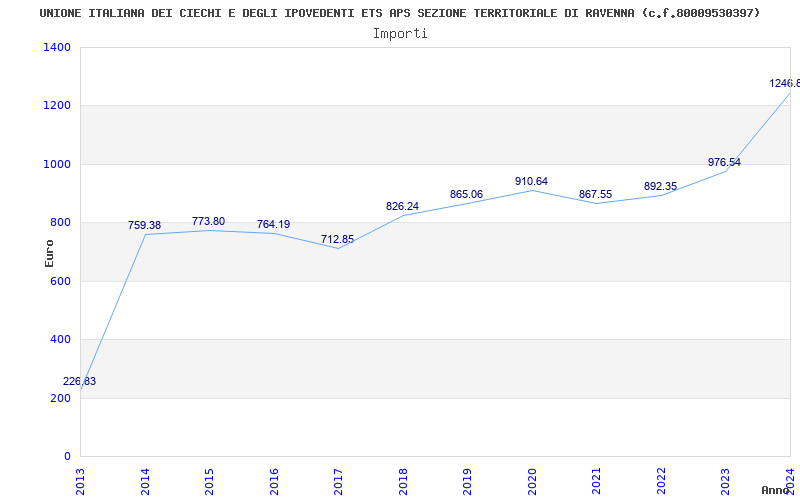Click the 2022 x-axis year label
The width and height of the screenshot is (800, 500).
click(x=661, y=482)
